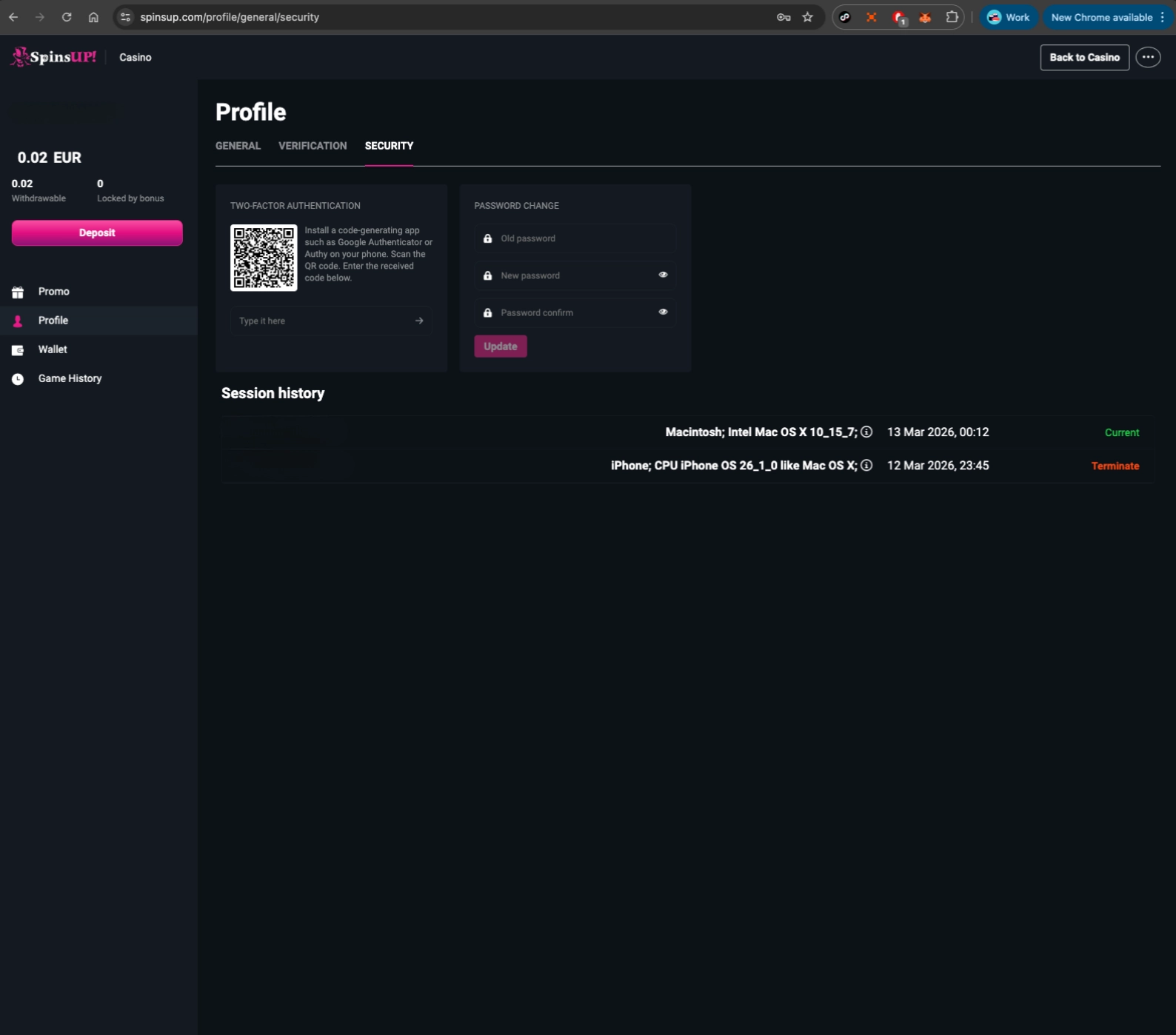Click the address bar URL
Screen dimensions: 1176x1035
230,17
